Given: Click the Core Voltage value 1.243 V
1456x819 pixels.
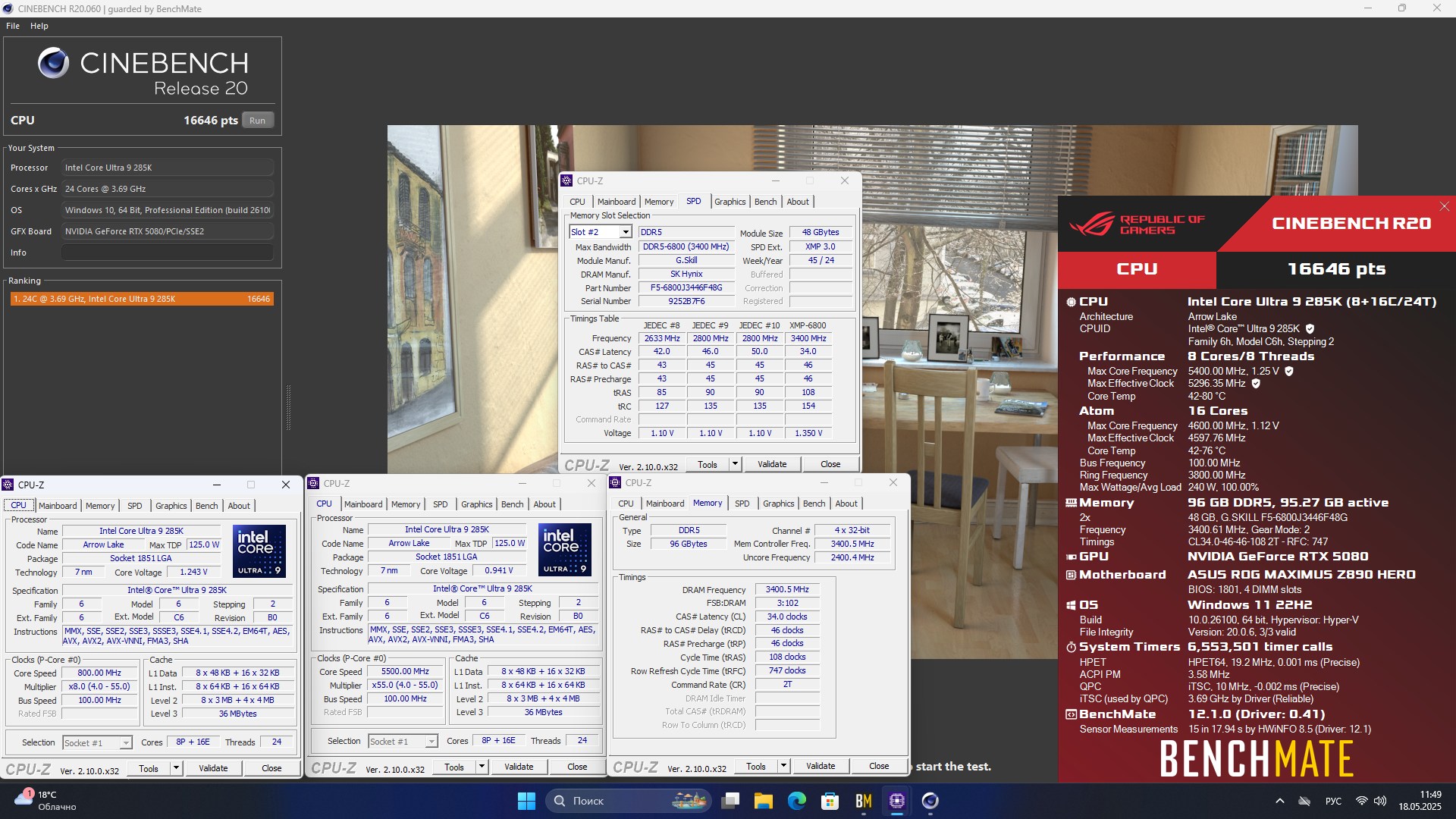Looking at the screenshot, I should click(194, 572).
